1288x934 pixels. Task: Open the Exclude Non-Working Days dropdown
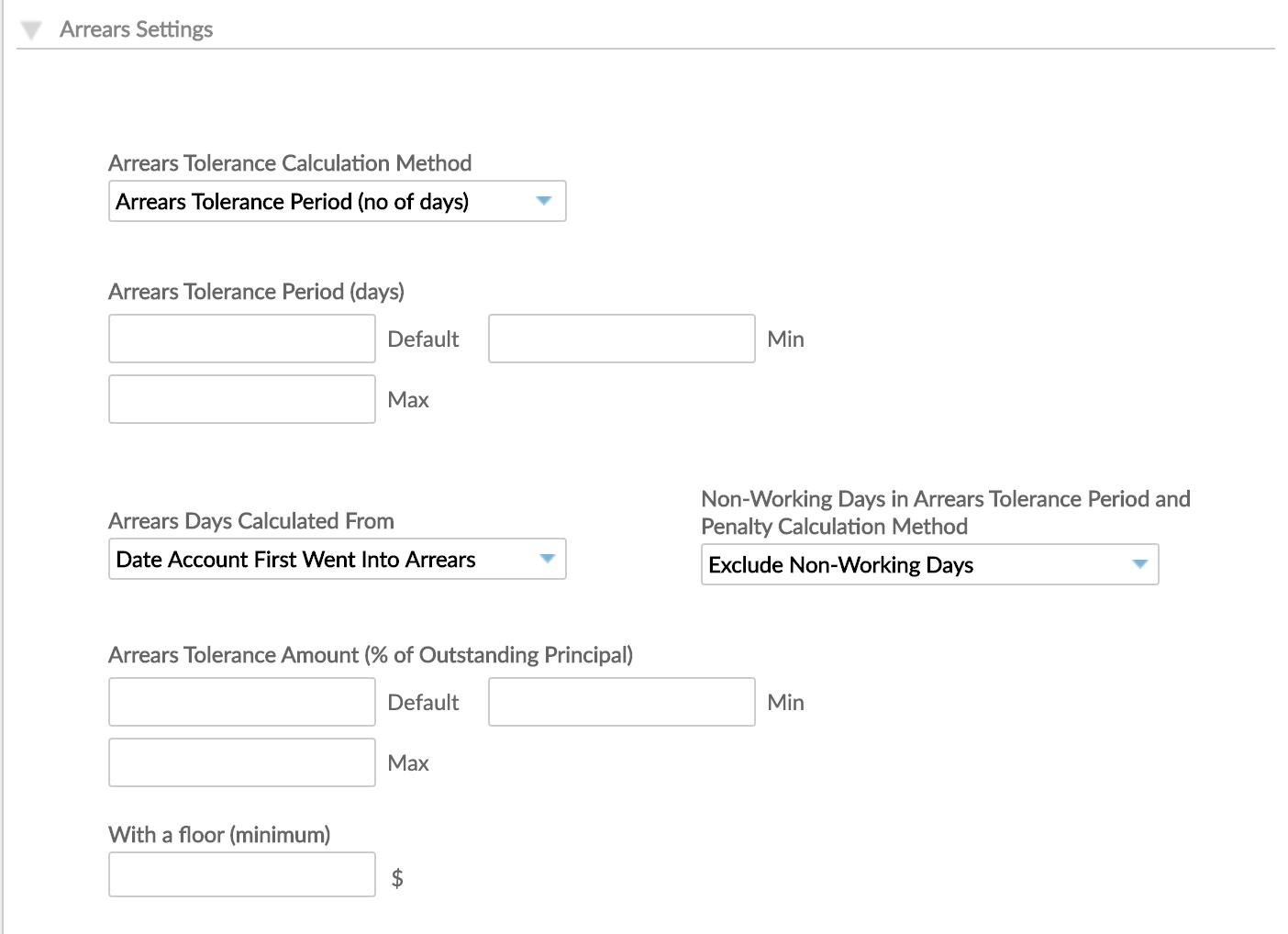(x=929, y=564)
